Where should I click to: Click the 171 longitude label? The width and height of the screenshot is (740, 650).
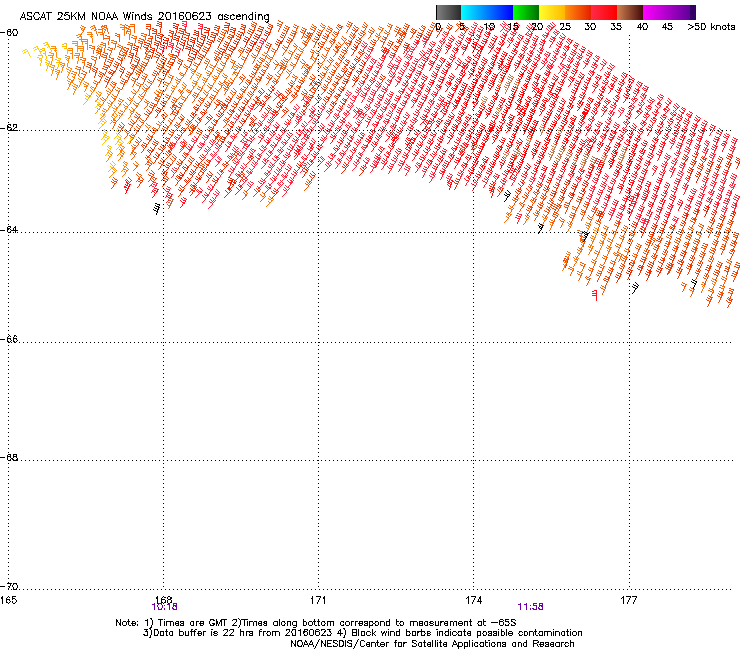(318, 600)
